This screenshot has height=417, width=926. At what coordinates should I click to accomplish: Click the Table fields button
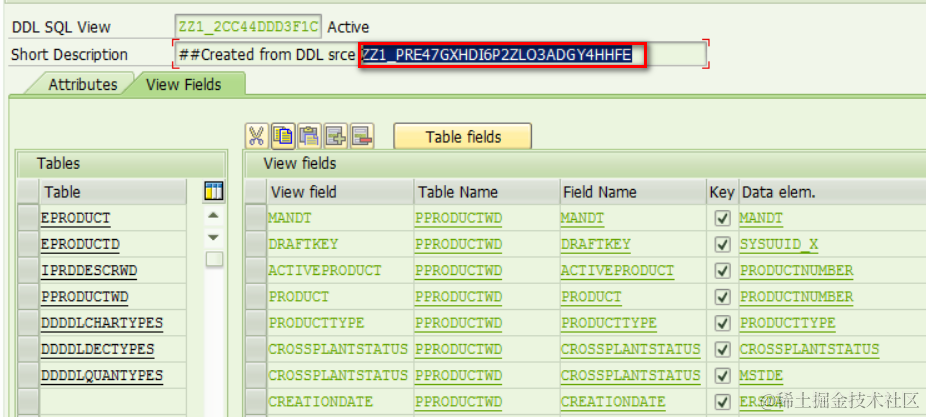(462, 137)
